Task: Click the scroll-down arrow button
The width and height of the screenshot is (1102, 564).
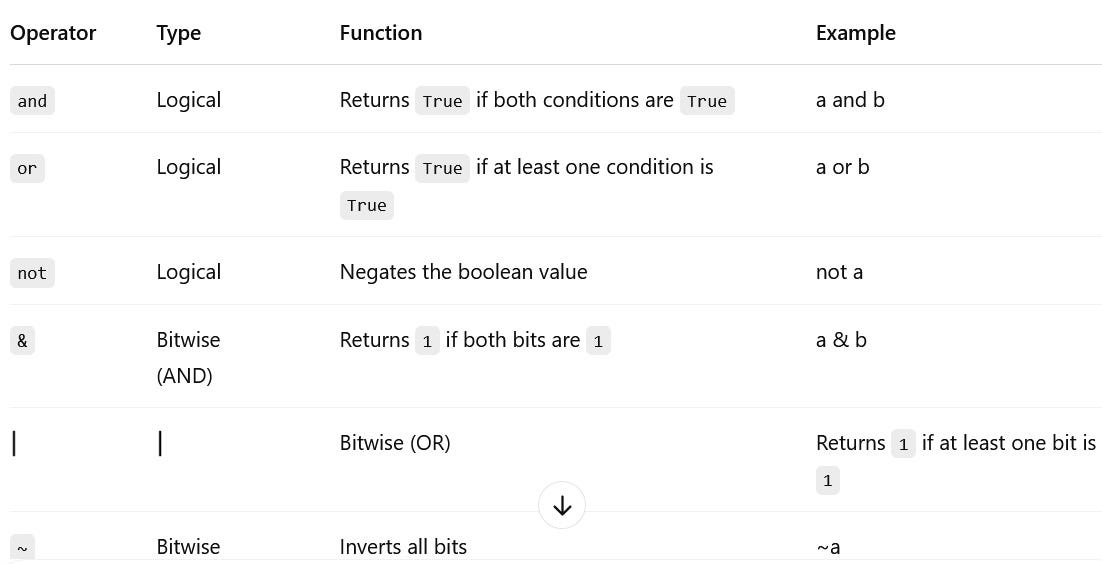Action: (562, 506)
